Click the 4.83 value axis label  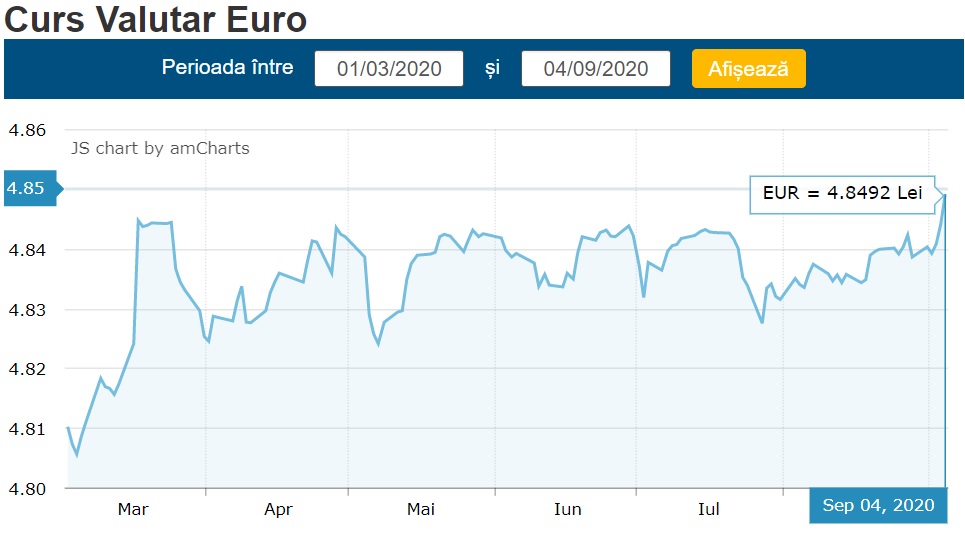point(27,310)
